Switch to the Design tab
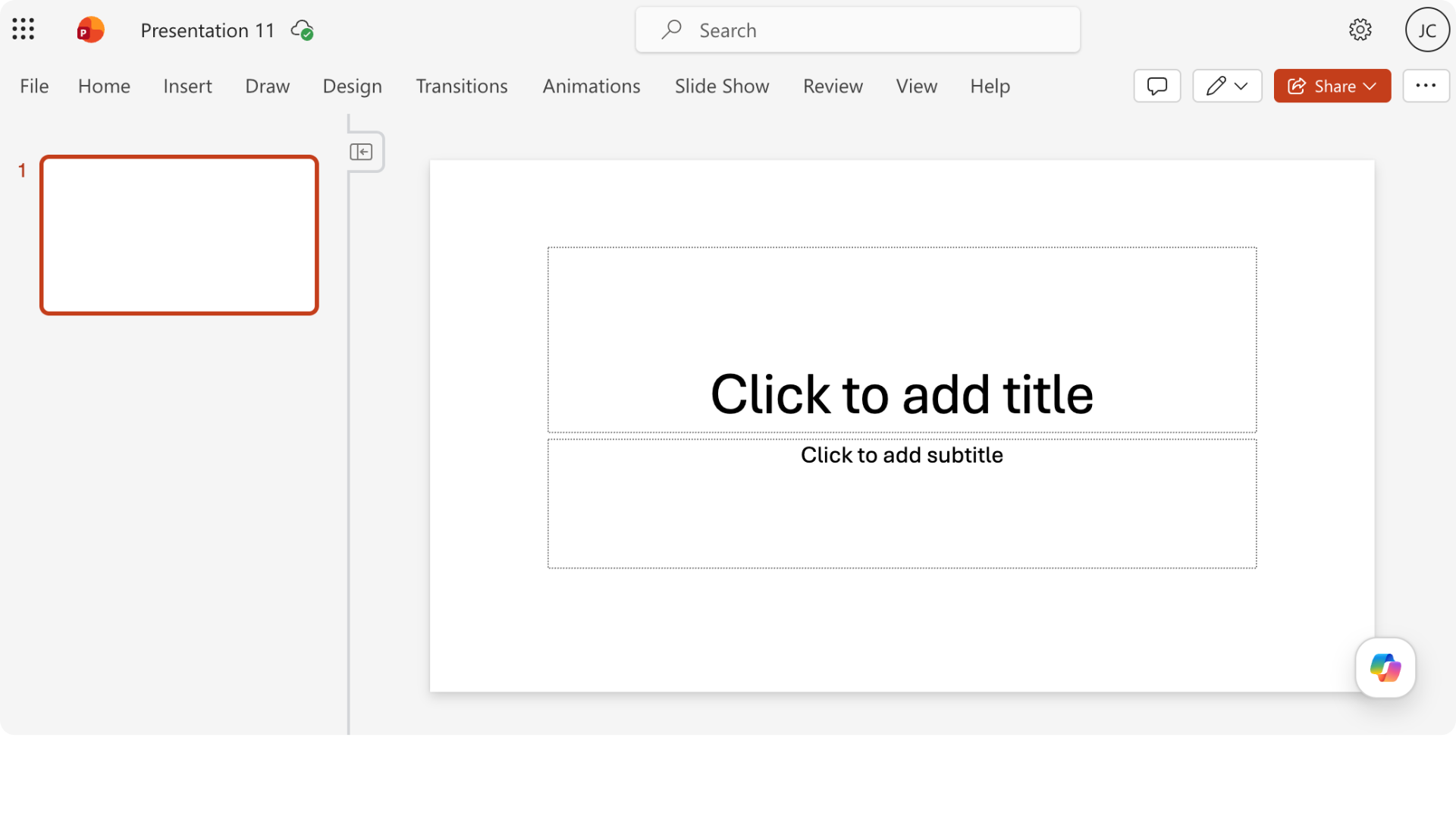1456x819 pixels. click(352, 86)
